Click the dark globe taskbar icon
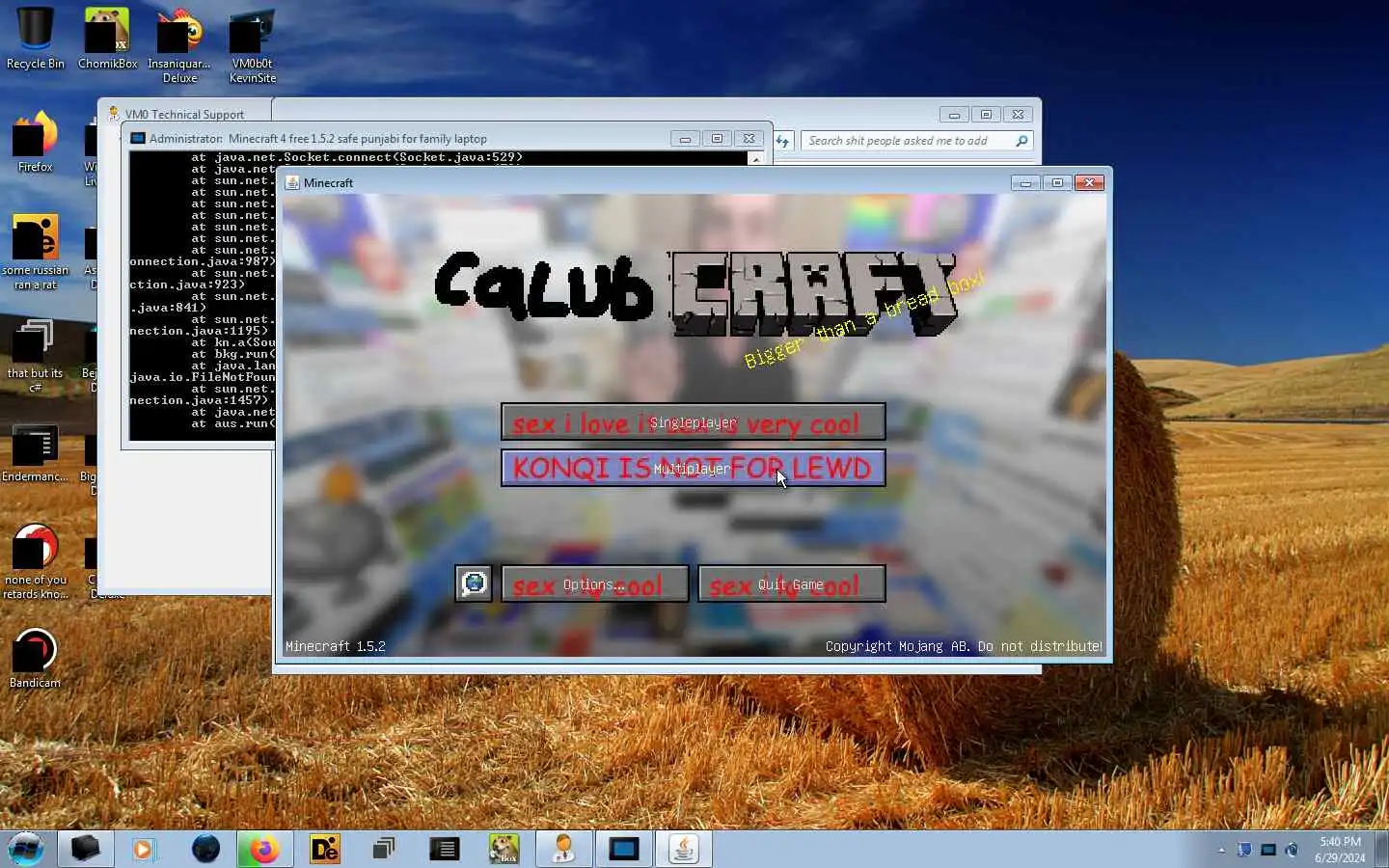This screenshot has height=868, width=1389. [204, 849]
